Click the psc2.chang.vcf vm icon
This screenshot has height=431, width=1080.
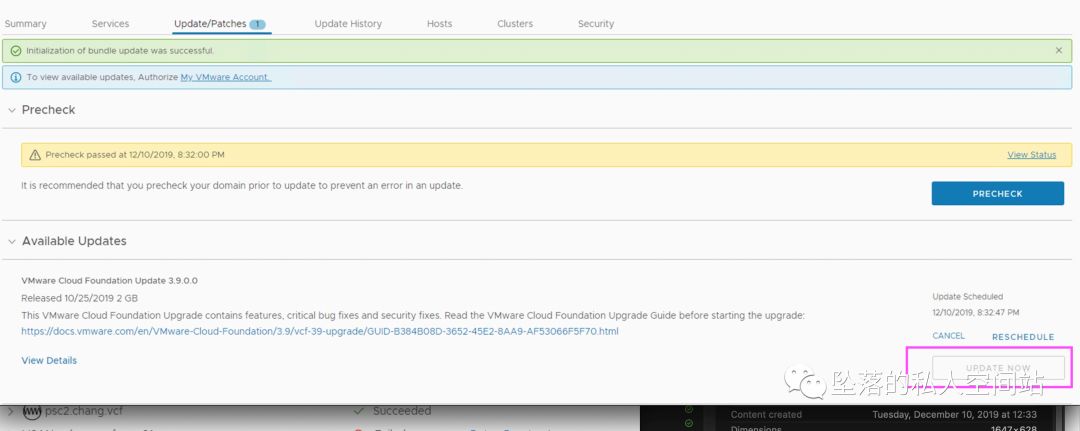[x=32, y=412]
